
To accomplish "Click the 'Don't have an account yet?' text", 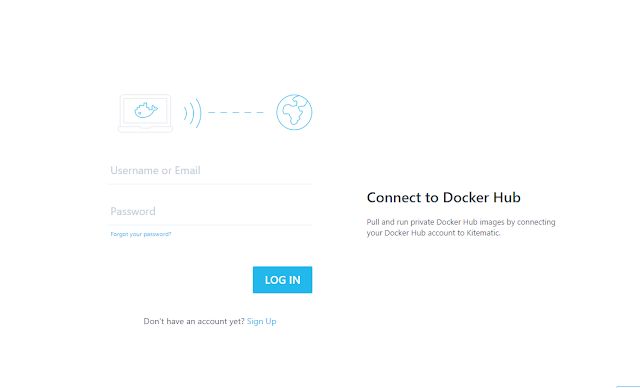I will 194,321.
